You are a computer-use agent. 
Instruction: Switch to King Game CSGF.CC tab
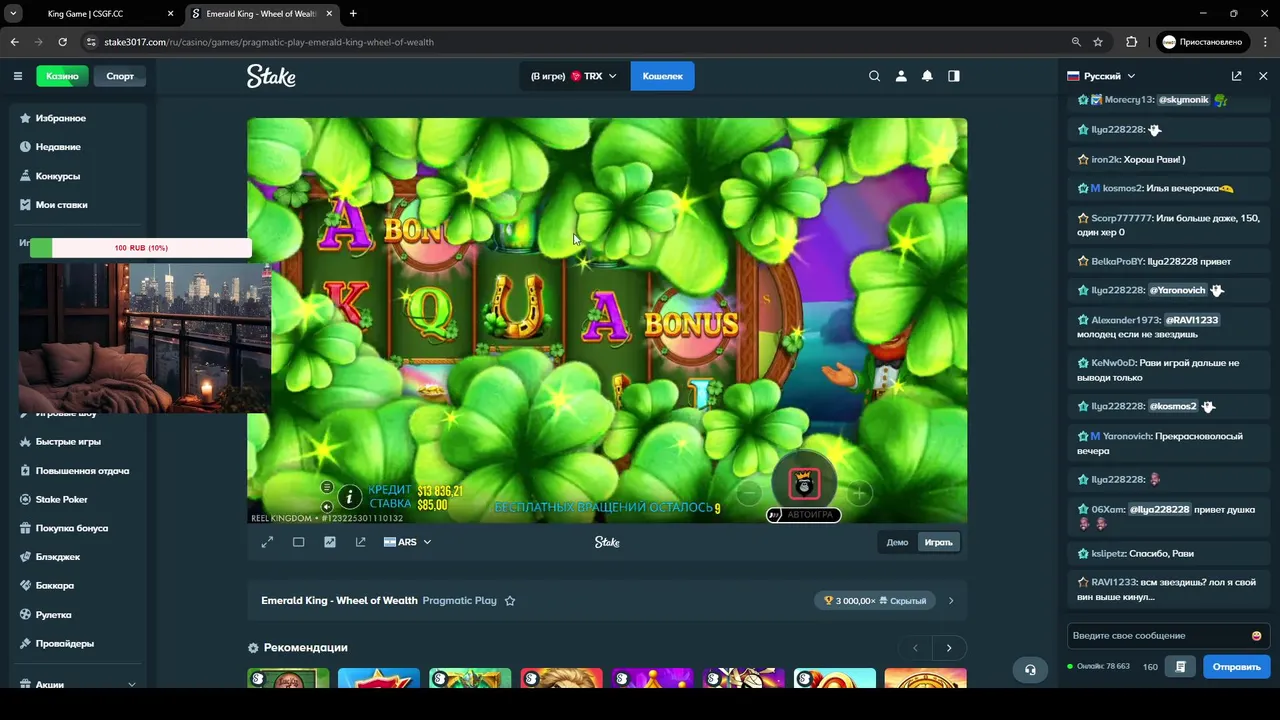pos(86,14)
